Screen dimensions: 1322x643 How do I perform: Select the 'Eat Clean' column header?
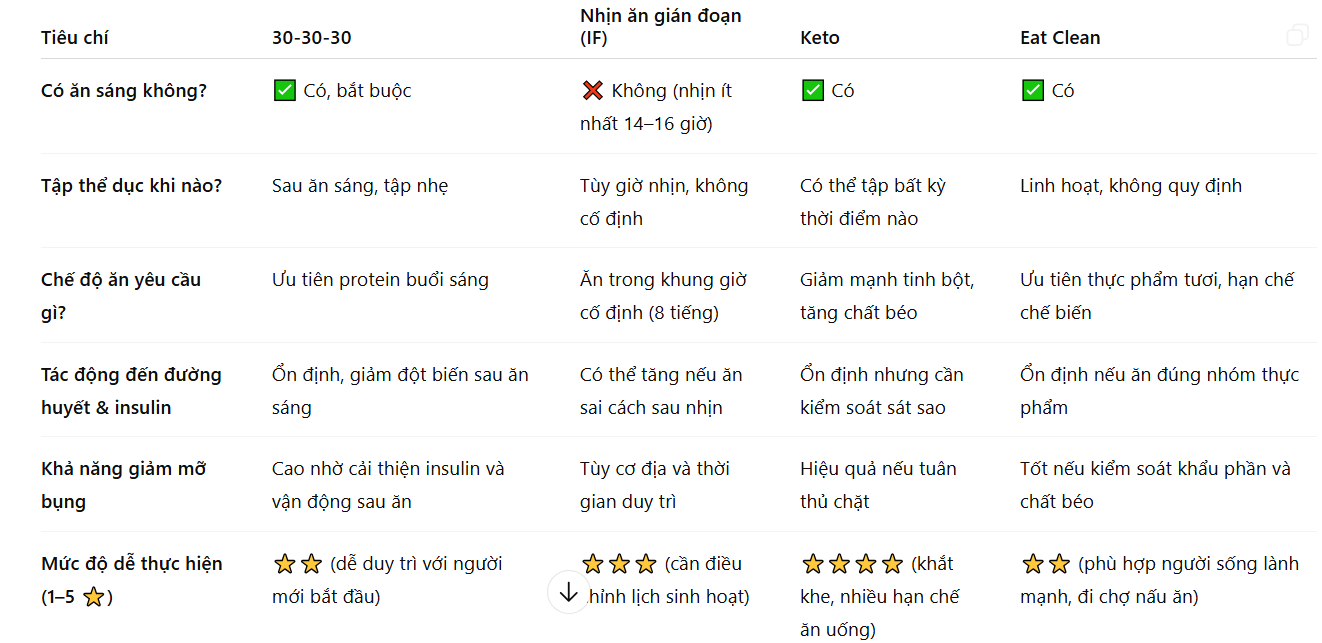click(1060, 38)
